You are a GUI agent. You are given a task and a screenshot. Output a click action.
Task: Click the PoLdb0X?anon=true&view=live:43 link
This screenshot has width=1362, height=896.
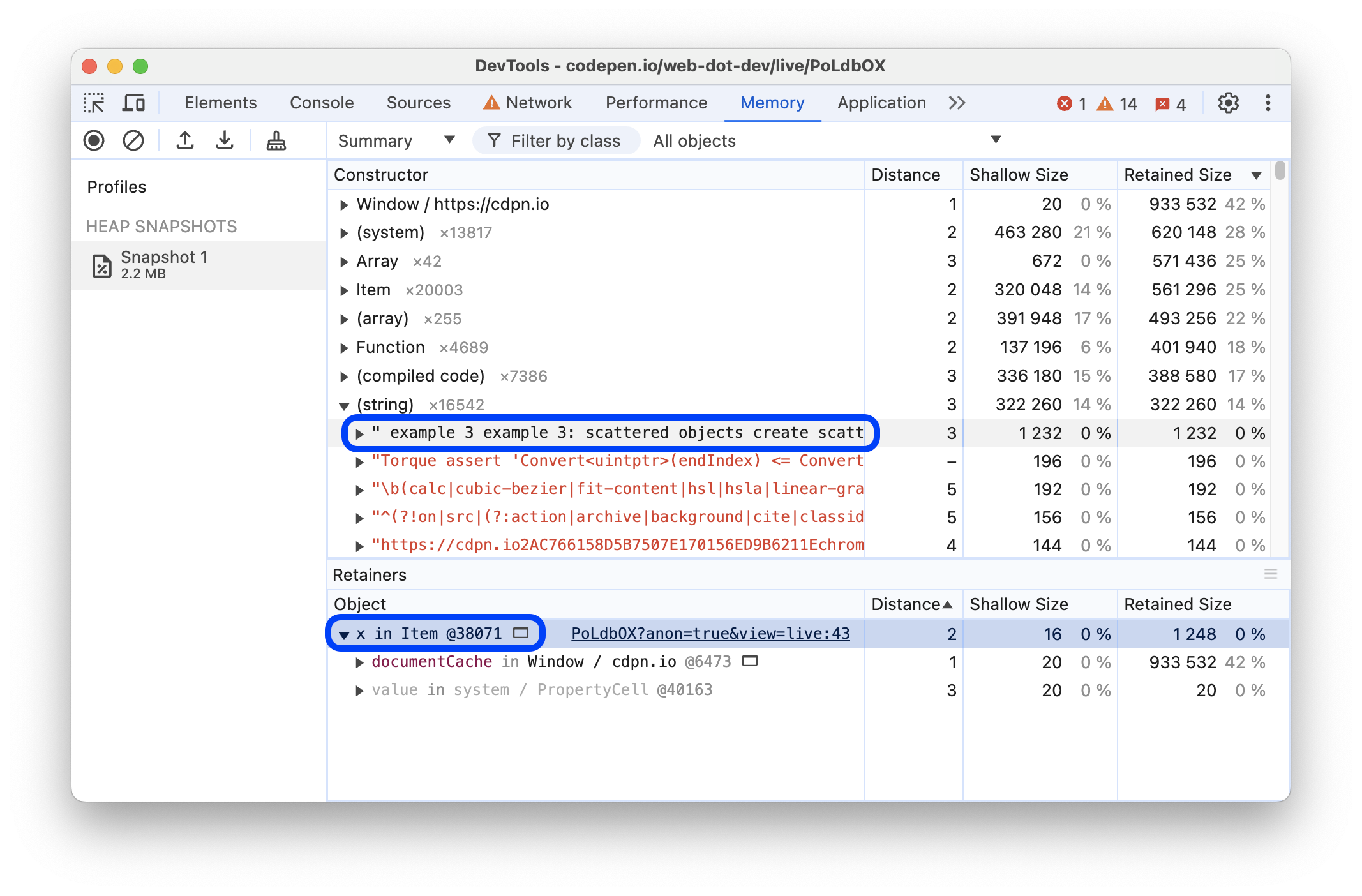[709, 632]
